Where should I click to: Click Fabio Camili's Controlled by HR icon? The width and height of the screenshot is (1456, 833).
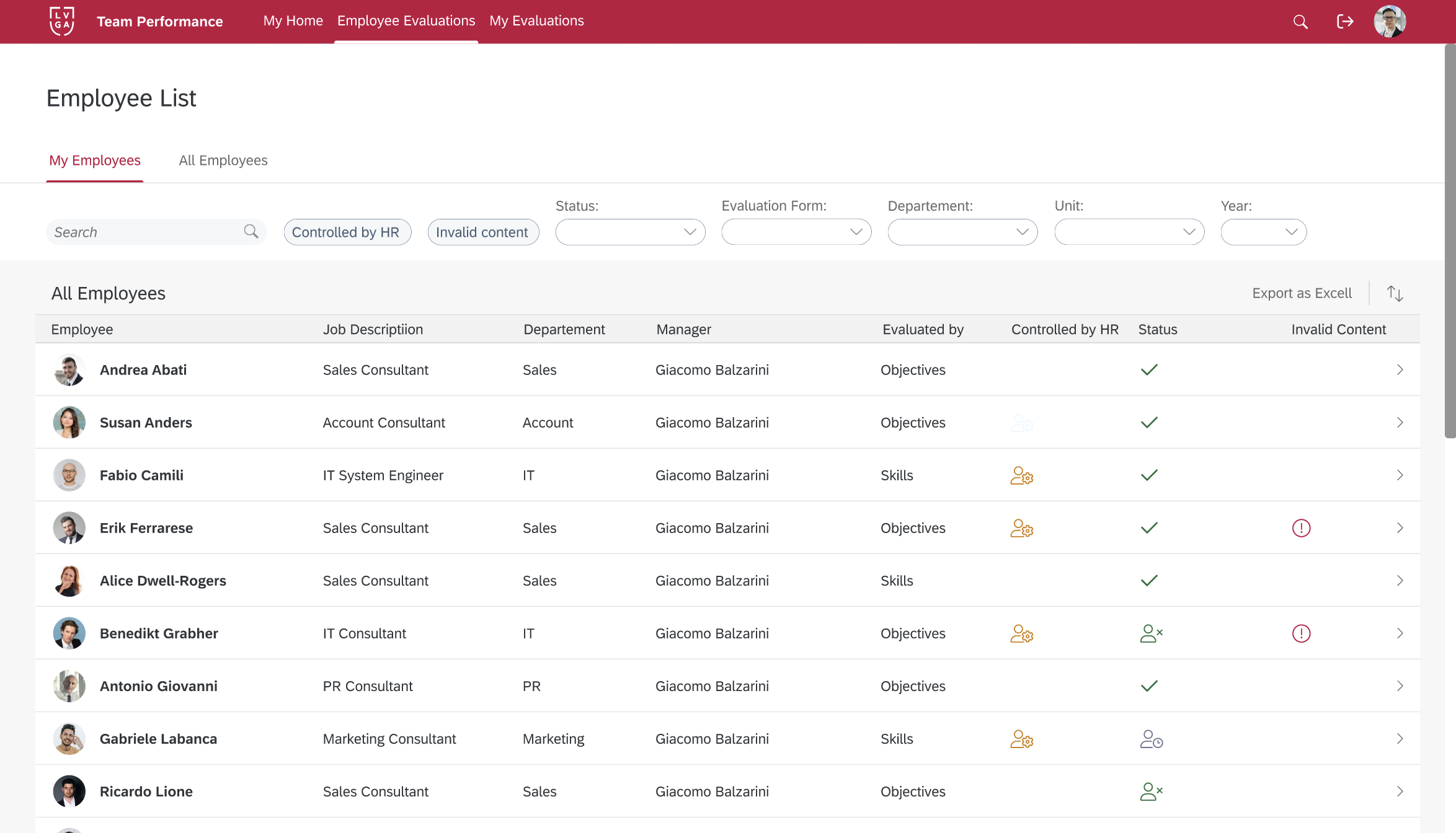1021,475
